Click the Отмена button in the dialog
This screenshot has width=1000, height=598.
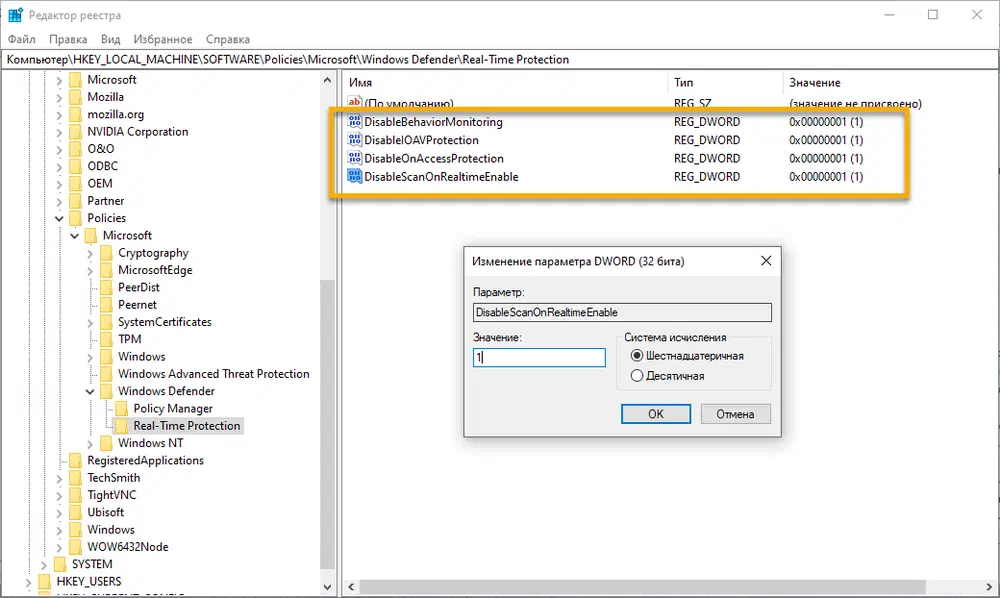(x=735, y=413)
